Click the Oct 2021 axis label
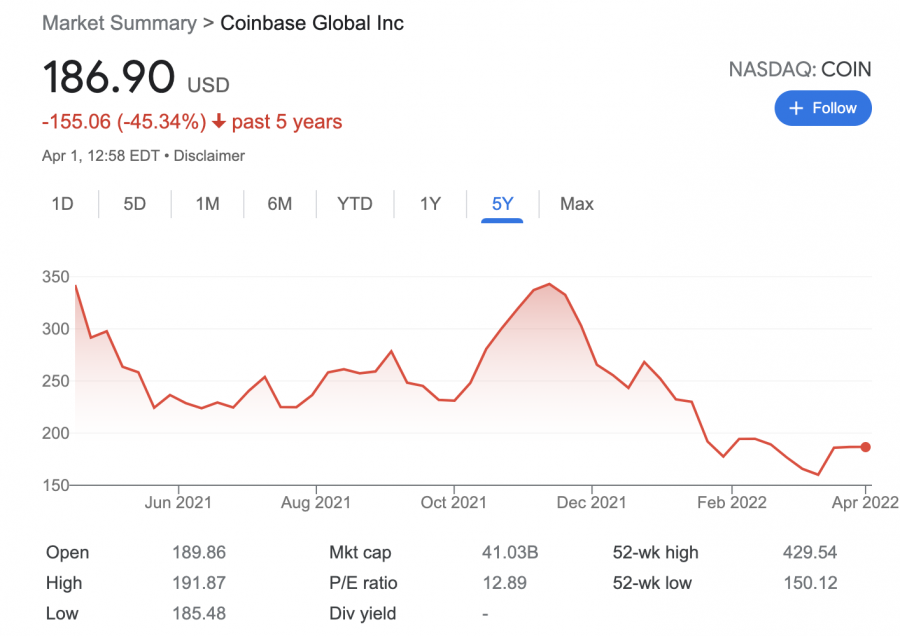Screen dimensions: 900x636 click(x=453, y=503)
